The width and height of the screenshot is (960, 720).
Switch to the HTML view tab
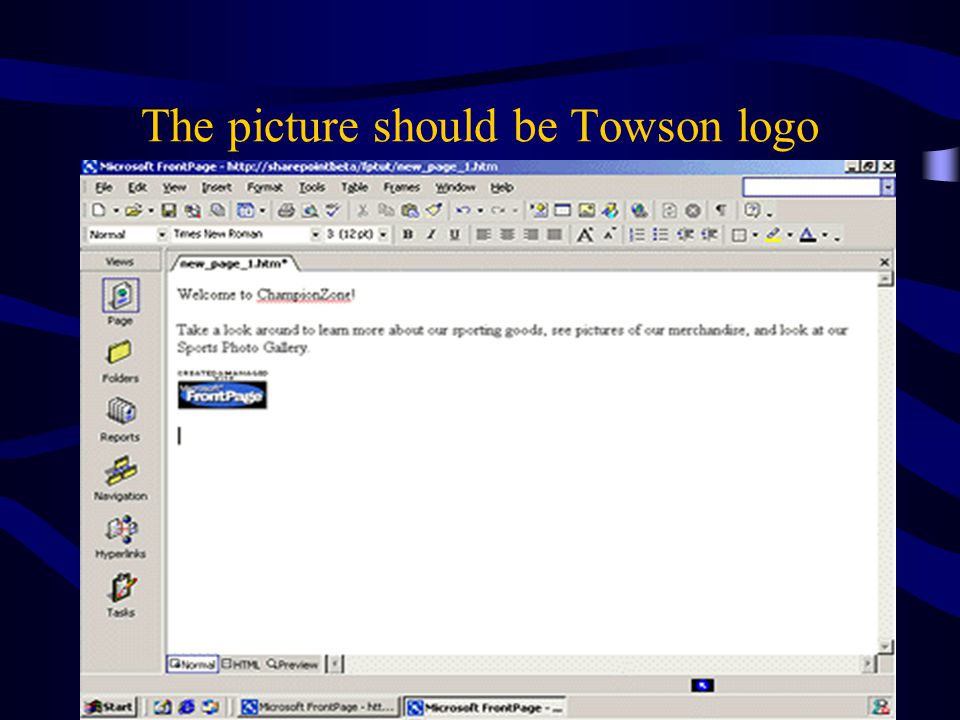pos(241,664)
